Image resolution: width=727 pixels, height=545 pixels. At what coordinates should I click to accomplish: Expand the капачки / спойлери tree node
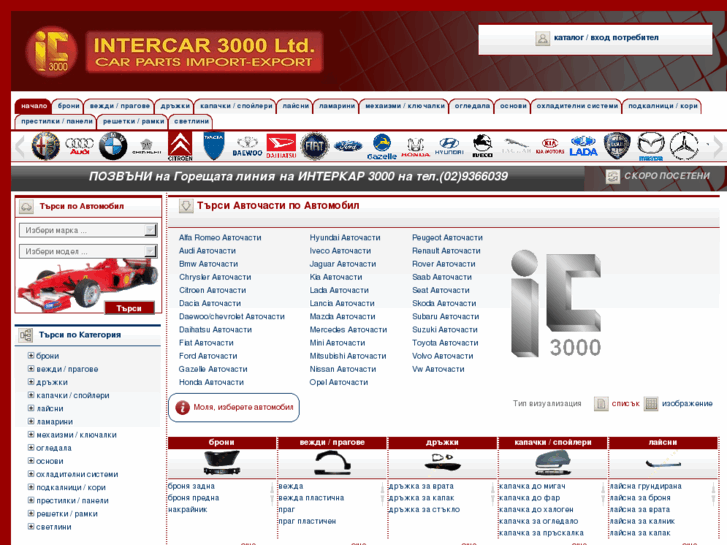pos(31,395)
